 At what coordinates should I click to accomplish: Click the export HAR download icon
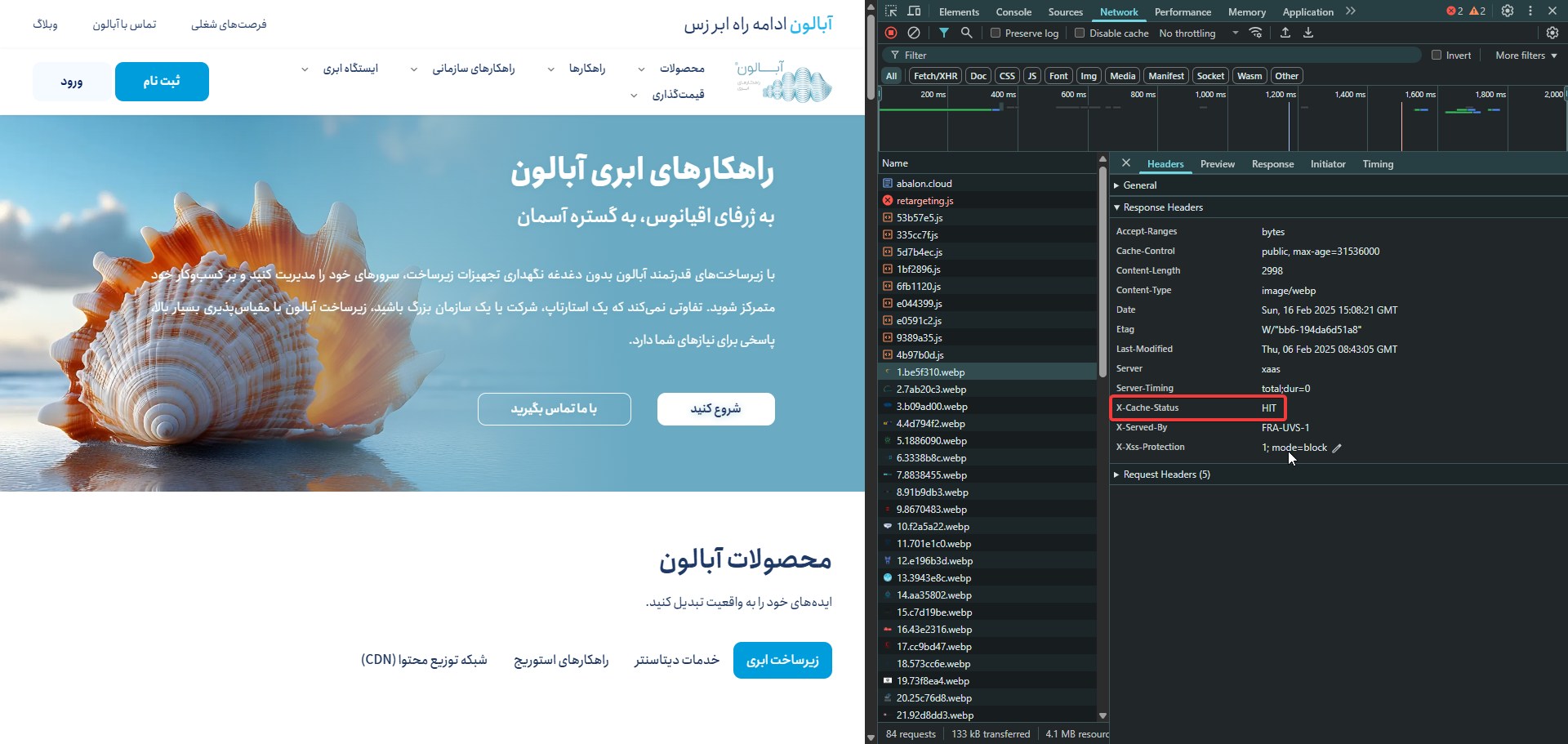point(1308,33)
